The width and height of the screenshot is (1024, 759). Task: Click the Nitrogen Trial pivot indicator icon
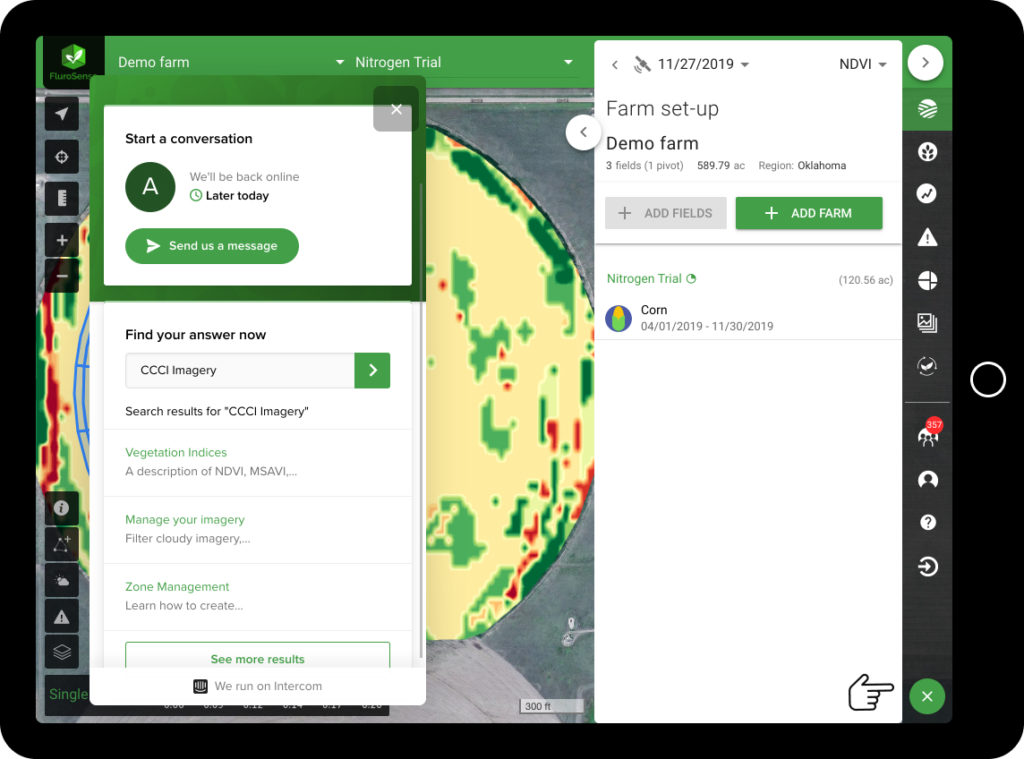tap(691, 278)
